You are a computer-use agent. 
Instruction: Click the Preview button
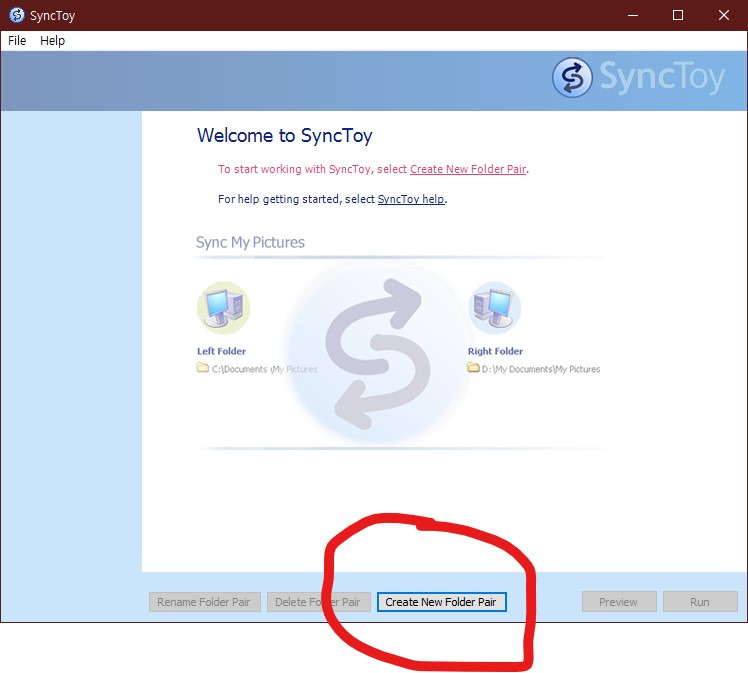(619, 602)
